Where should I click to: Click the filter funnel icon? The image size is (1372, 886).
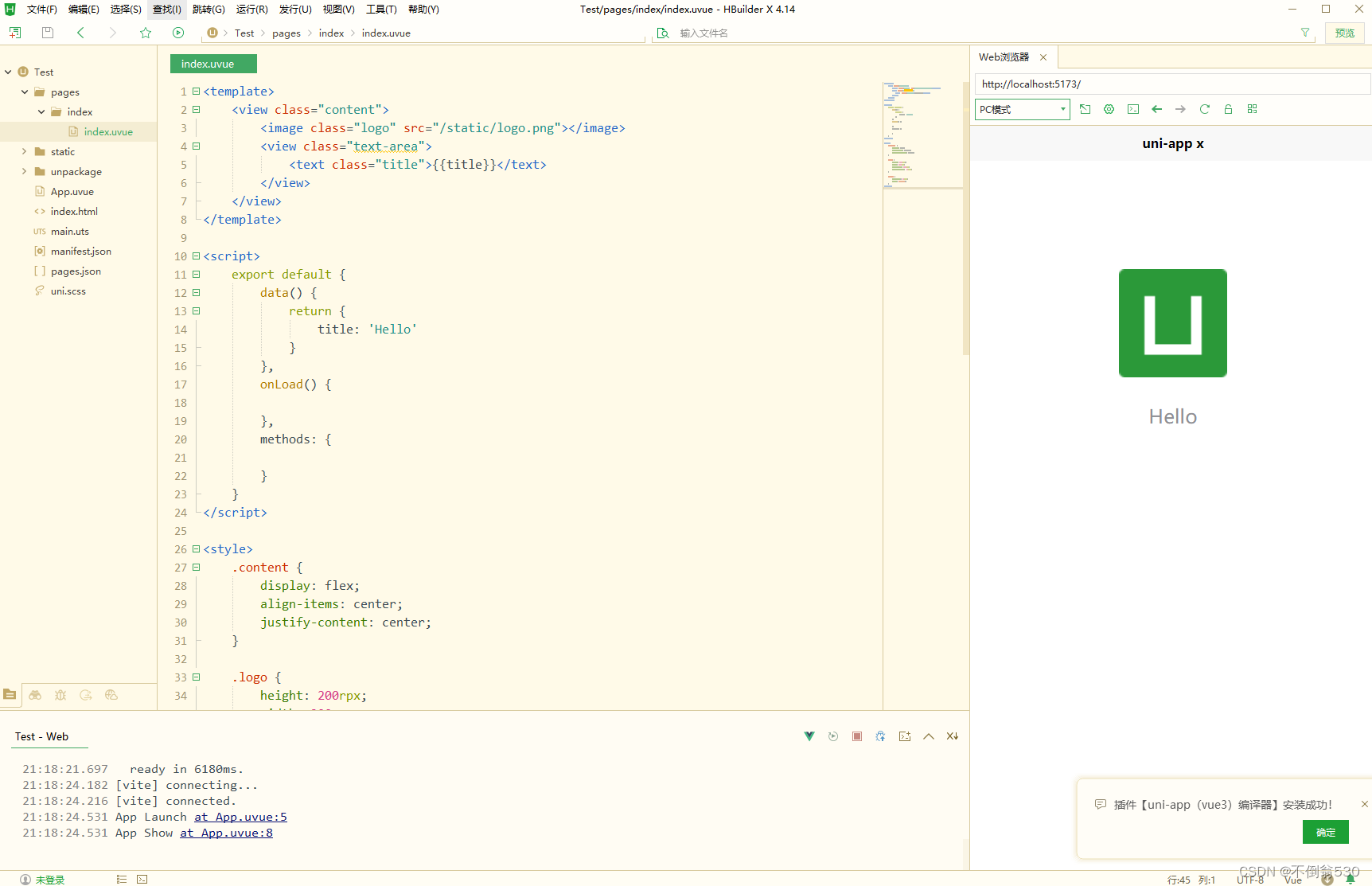[1305, 33]
